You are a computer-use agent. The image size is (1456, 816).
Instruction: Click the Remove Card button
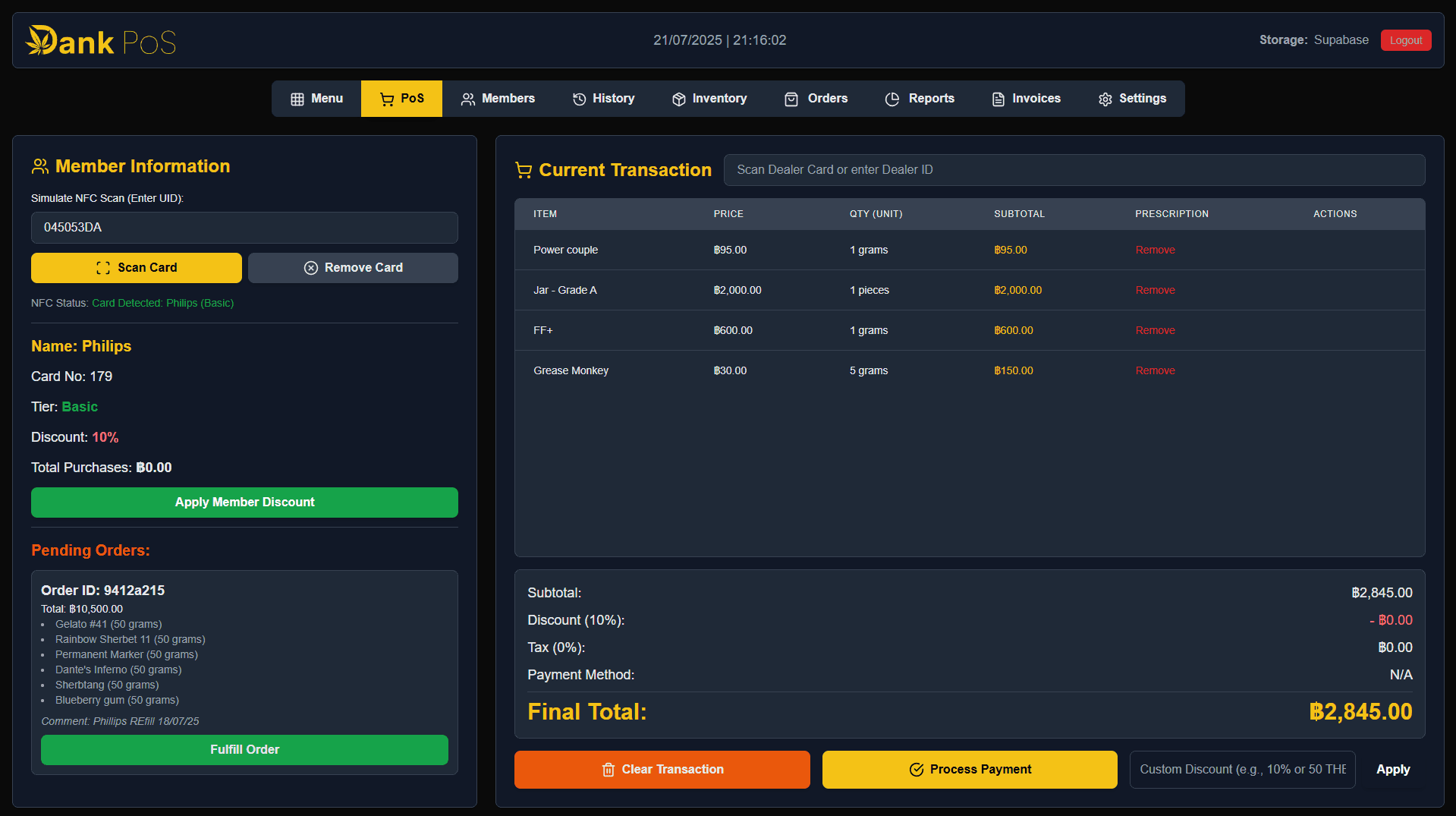coord(353,268)
